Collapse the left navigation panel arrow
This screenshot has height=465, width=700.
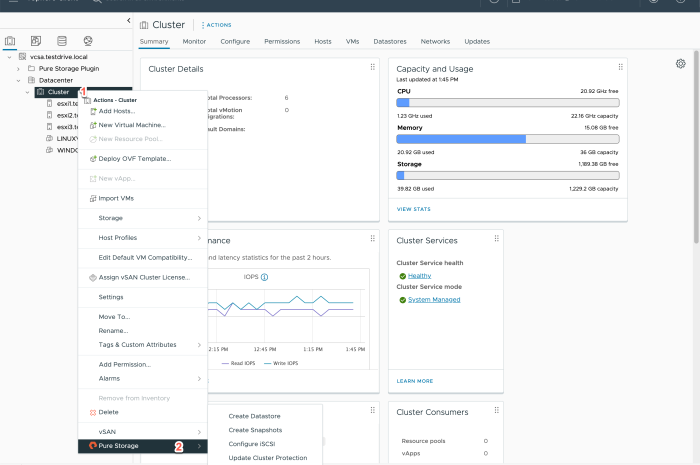tap(128, 20)
